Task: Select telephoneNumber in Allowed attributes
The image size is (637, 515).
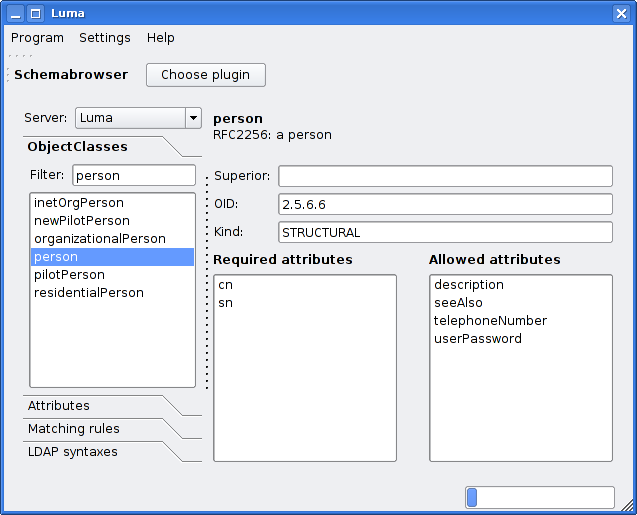Action: pos(521,320)
